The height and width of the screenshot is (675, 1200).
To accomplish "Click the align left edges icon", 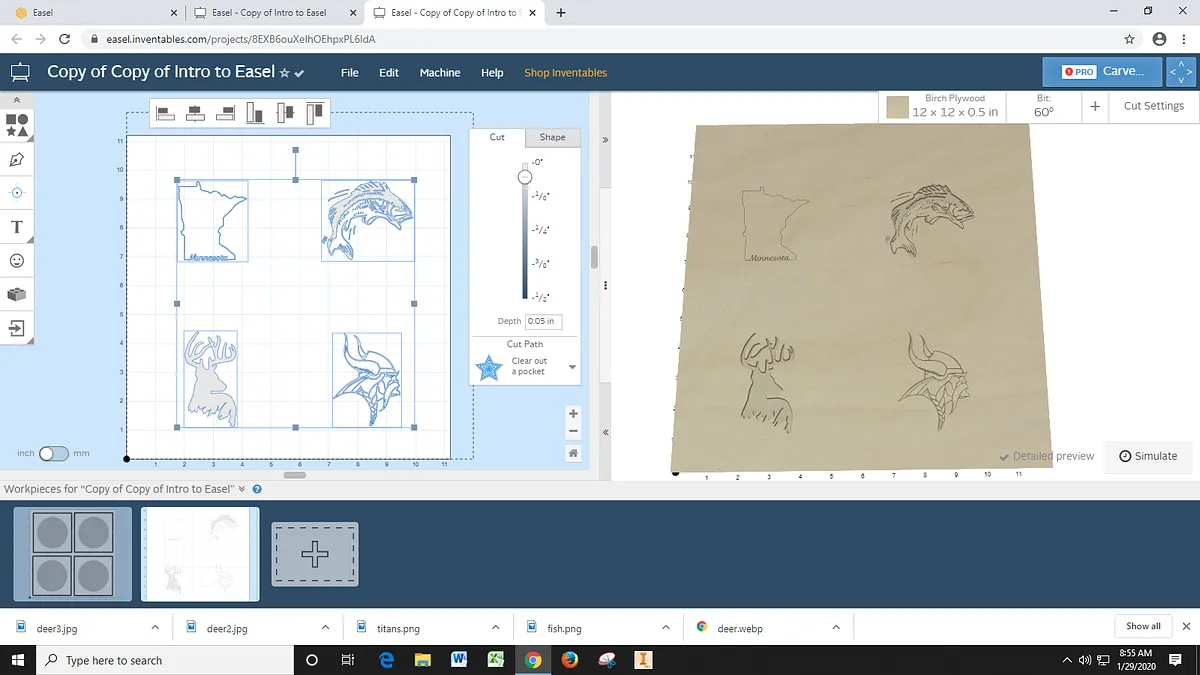I will (x=166, y=113).
